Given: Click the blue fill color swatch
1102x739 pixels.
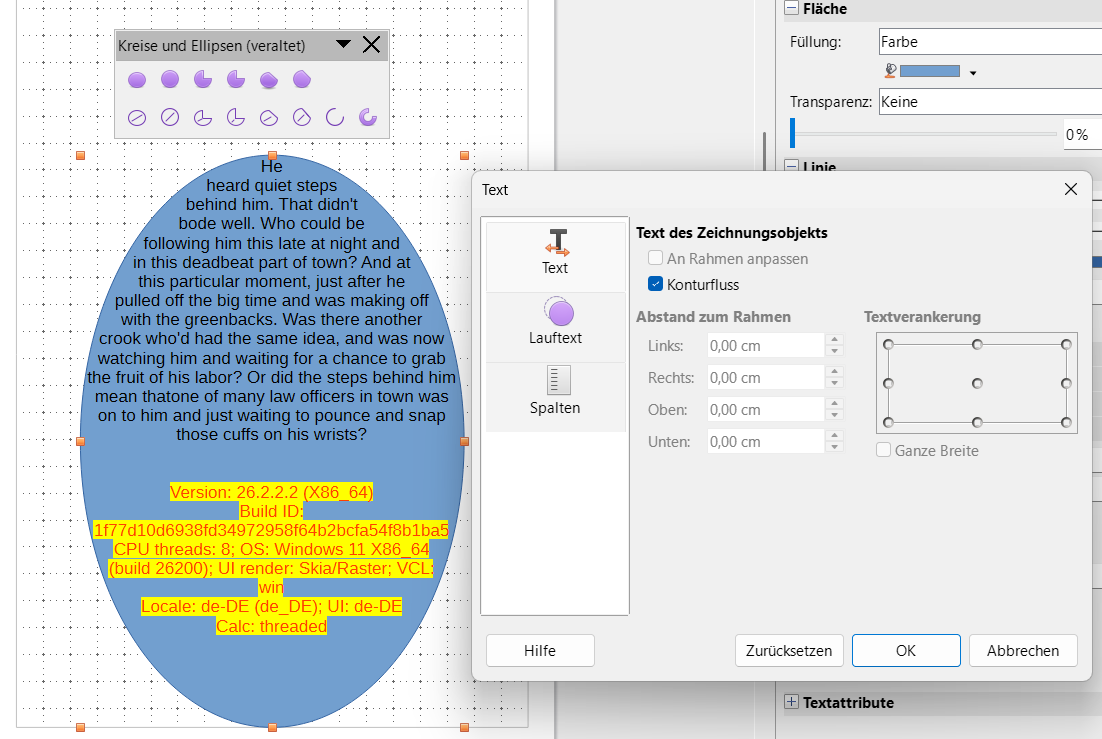Looking at the screenshot, I should [929, 71].
